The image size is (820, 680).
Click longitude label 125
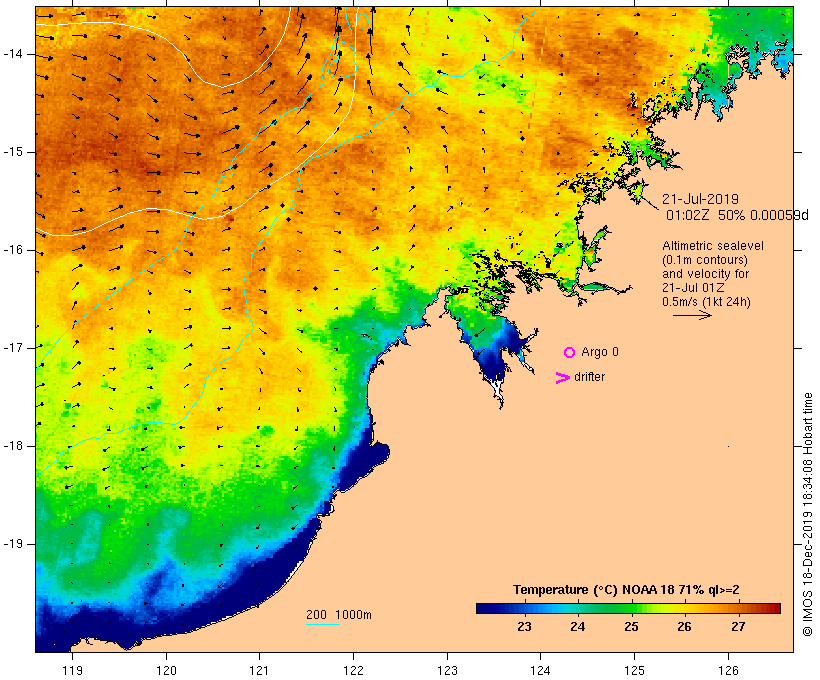634,670
